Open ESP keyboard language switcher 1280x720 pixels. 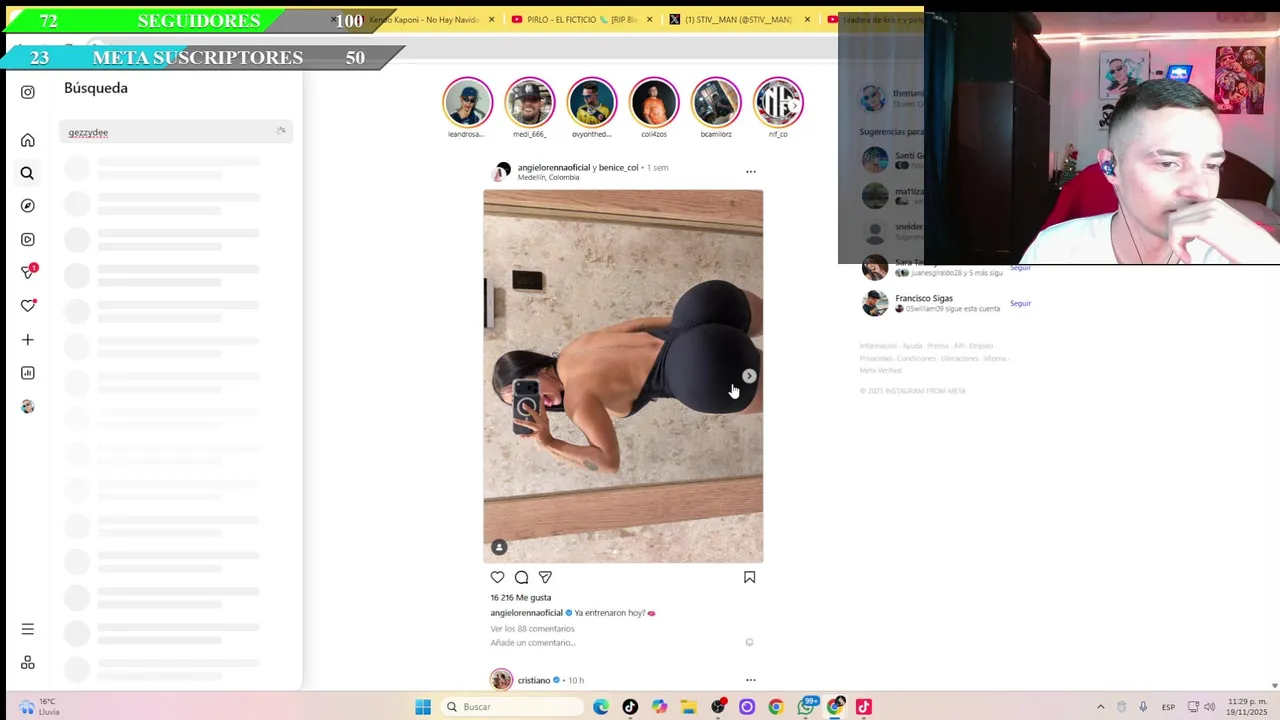1168,707
